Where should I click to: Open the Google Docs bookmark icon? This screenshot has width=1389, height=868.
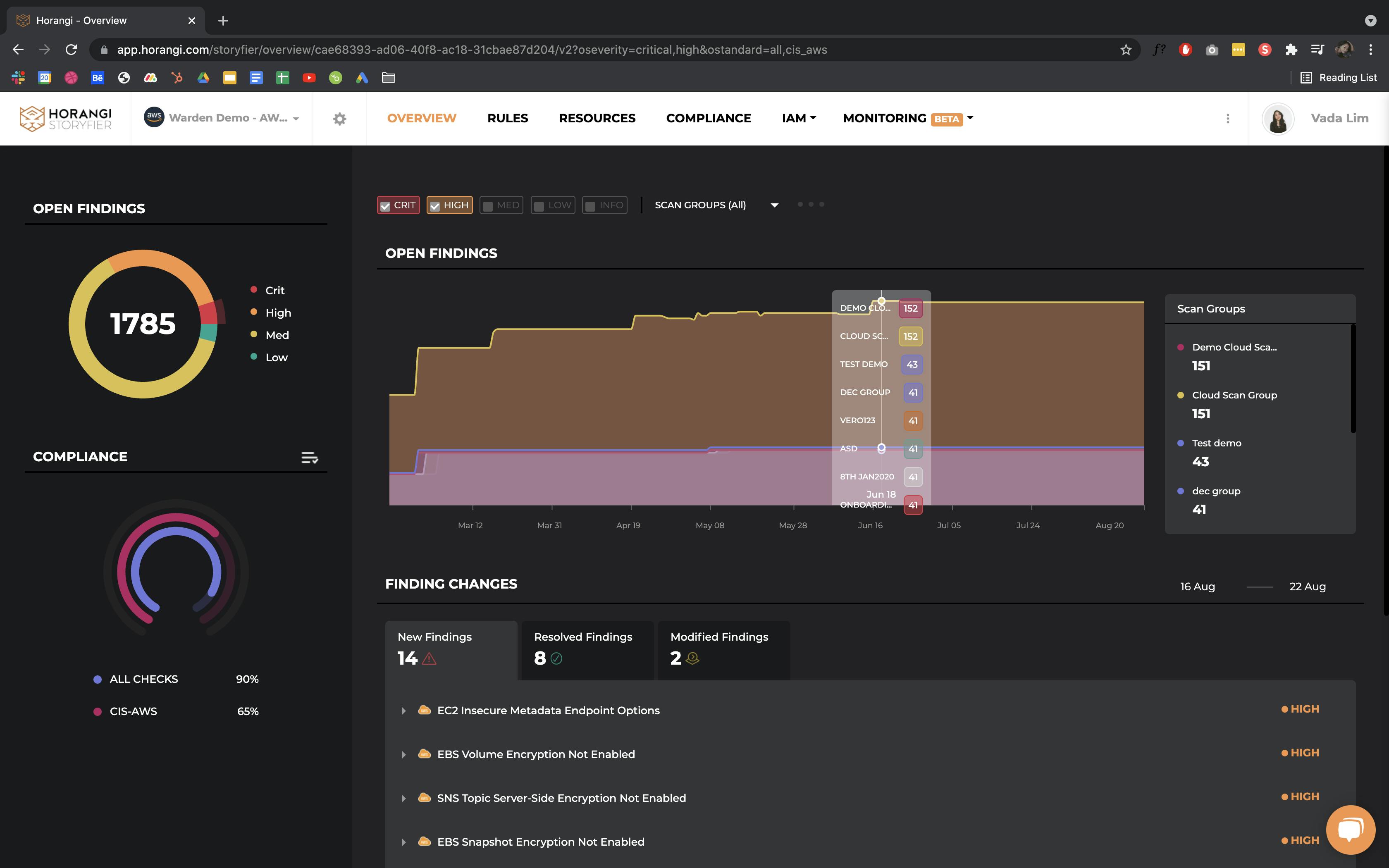tap(256, 78)
